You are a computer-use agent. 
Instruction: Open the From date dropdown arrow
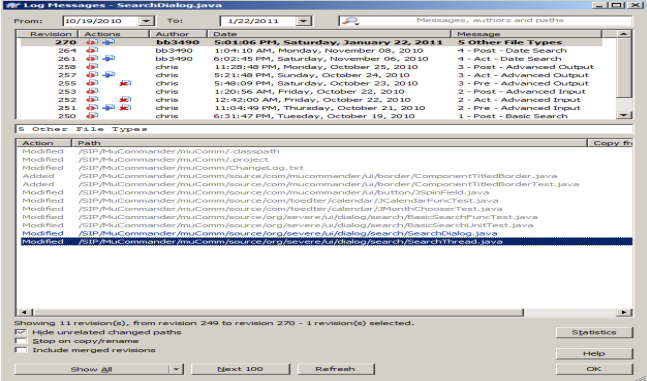[x=146, y=21]
